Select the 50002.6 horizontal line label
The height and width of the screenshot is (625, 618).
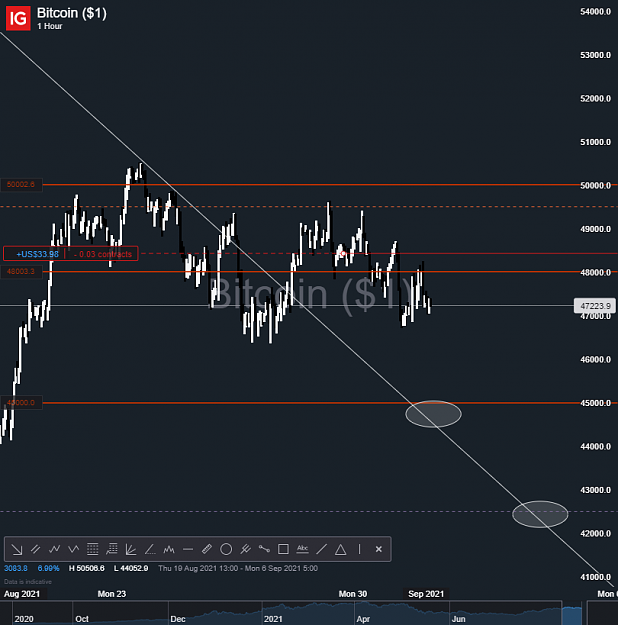pos(21,185)
